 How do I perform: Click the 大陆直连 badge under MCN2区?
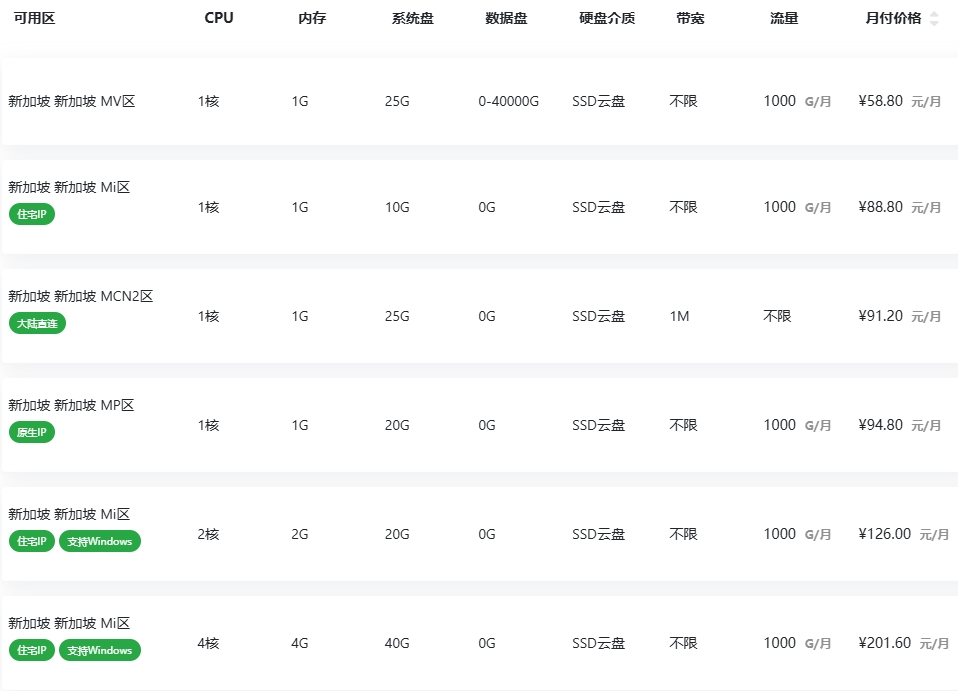point(37,323)
